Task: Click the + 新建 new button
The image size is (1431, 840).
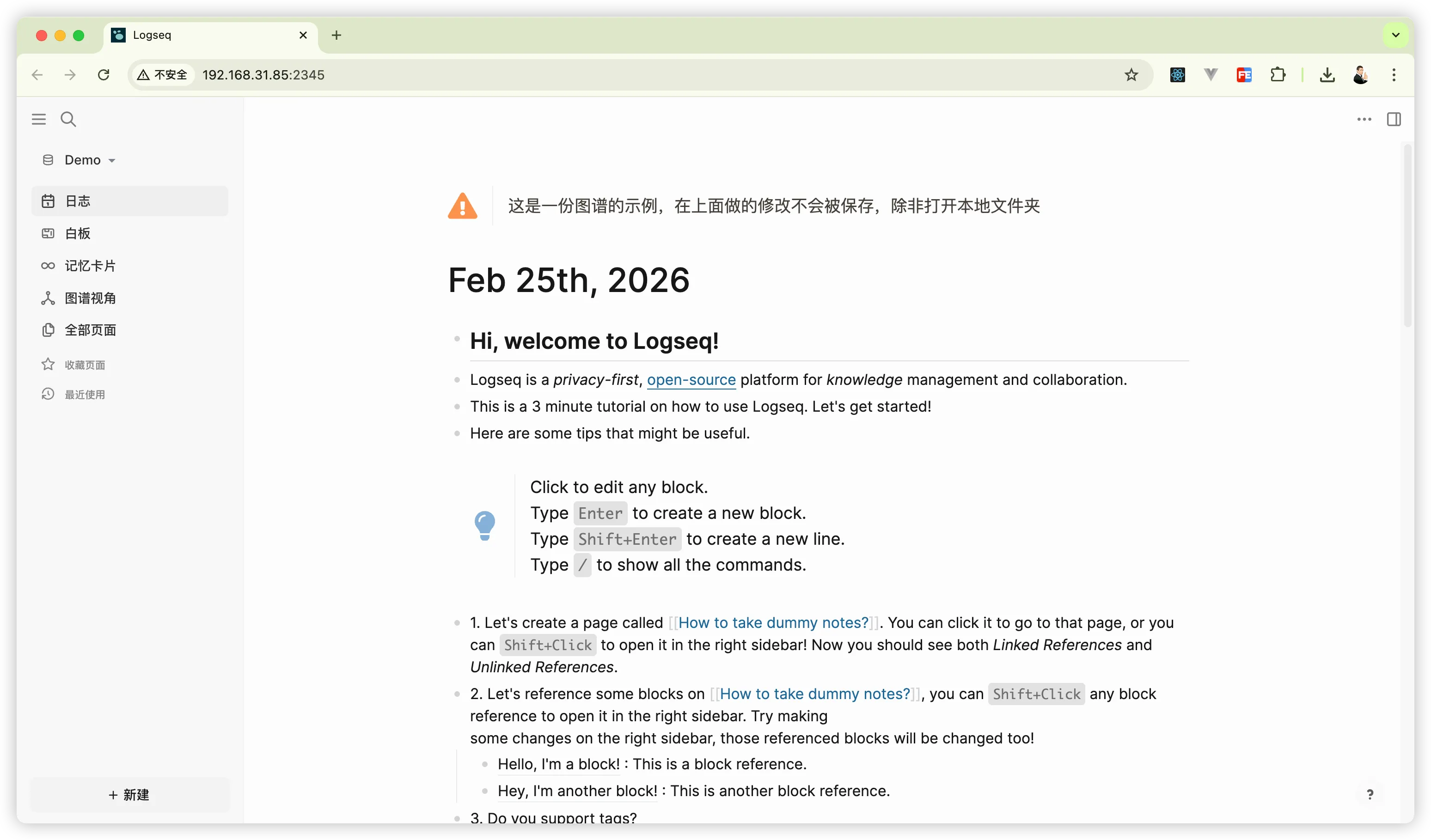Action: tap(129, 795)
